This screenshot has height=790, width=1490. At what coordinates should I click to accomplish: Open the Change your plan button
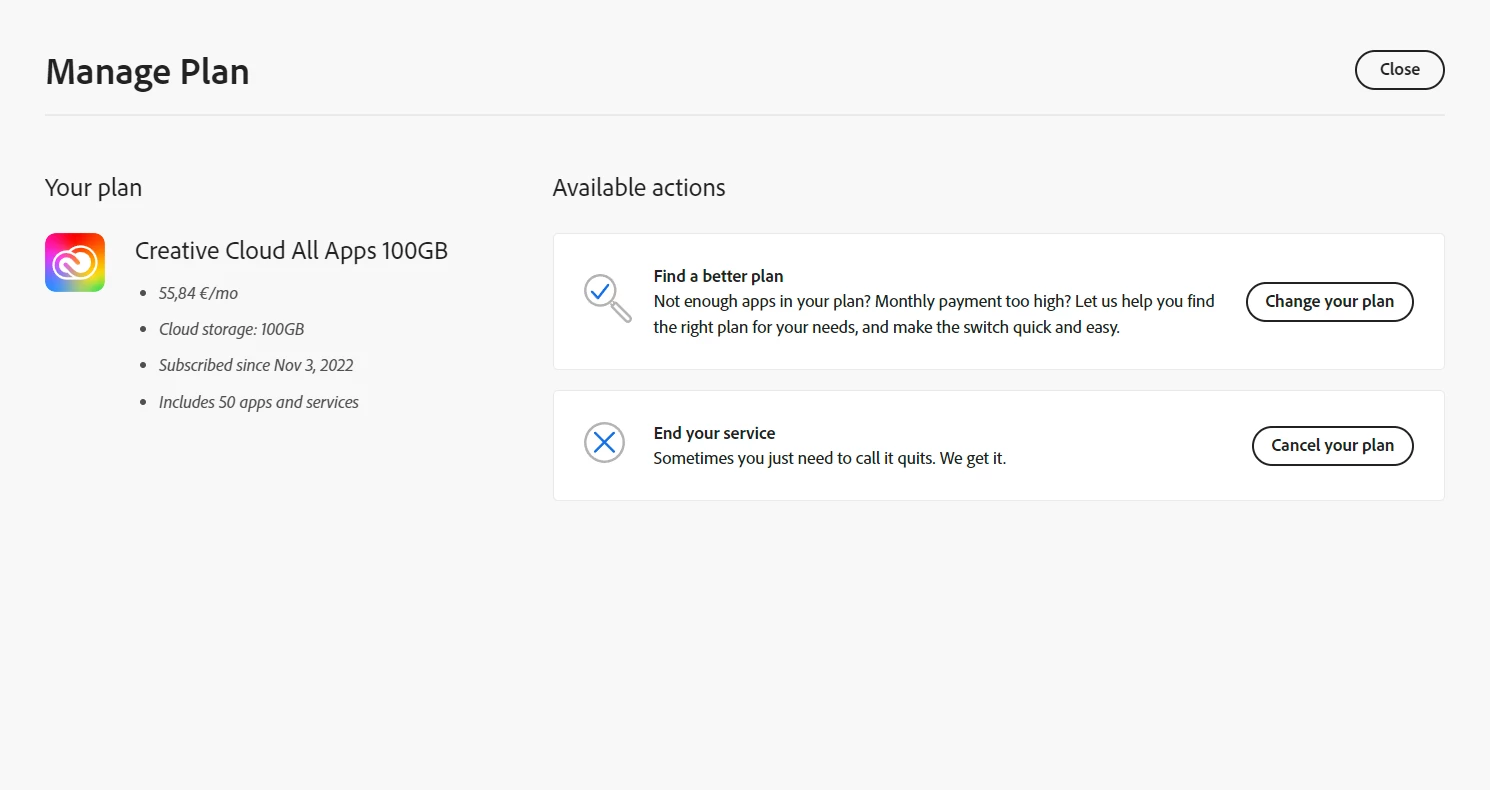pos(1329,302)
